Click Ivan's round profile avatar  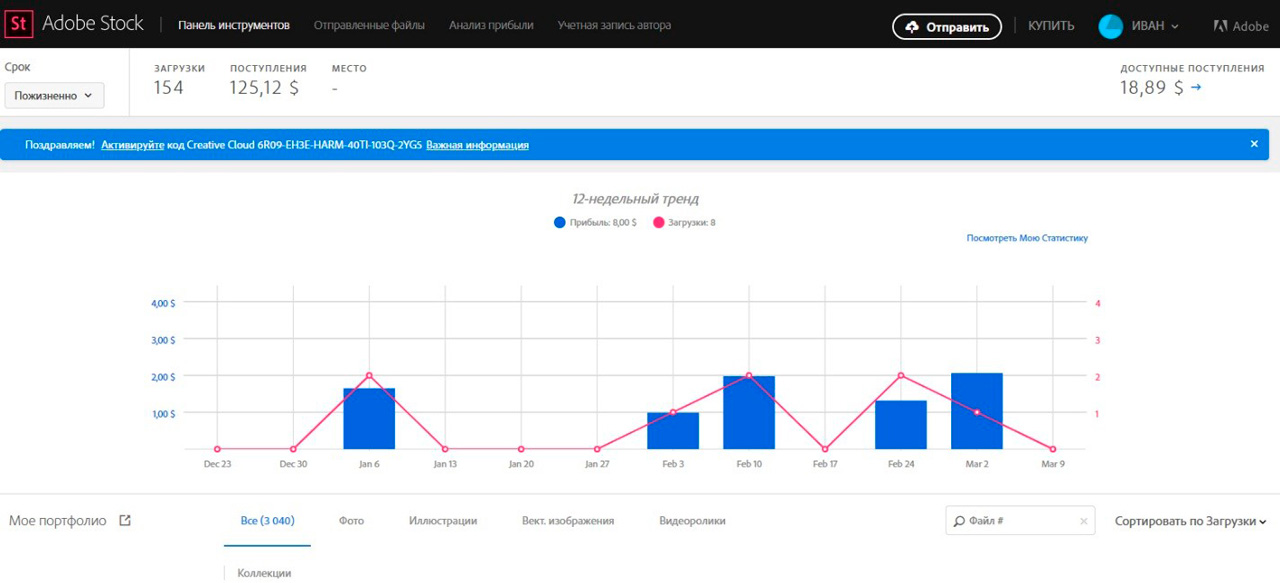(x=1110, y=26)
